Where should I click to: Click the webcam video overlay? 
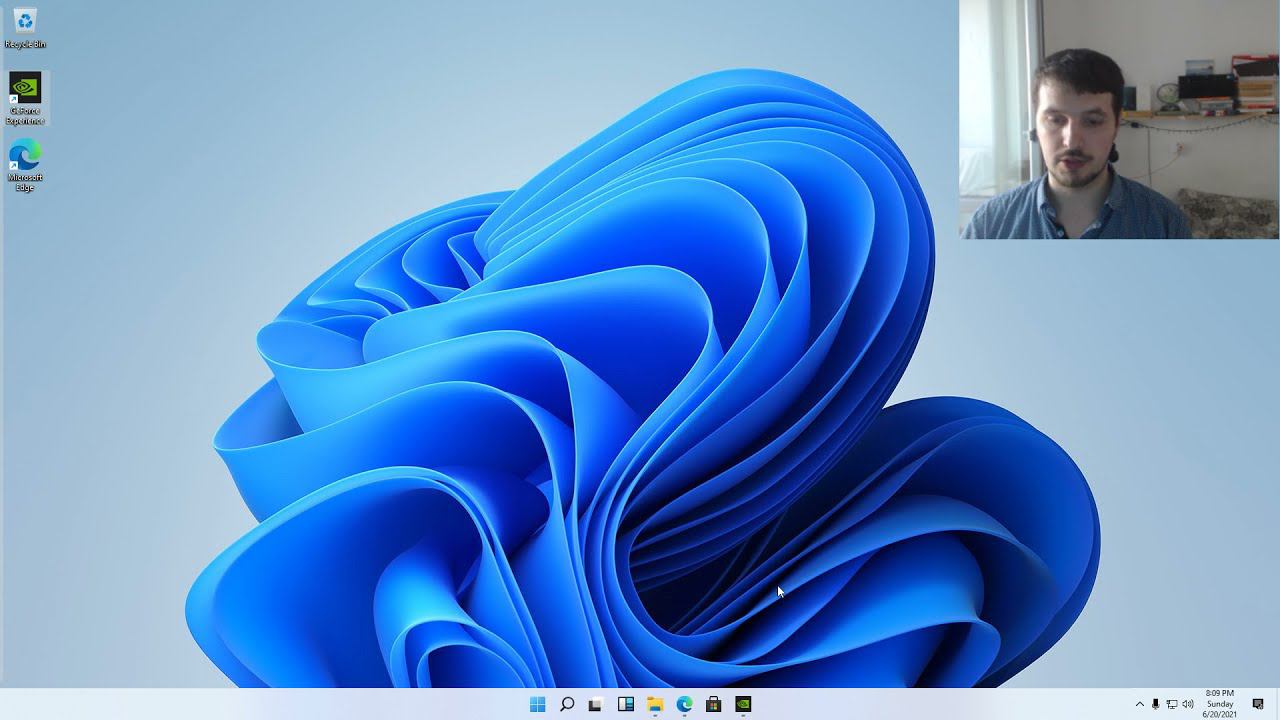pyautogui.click(x=1119, y=119)
